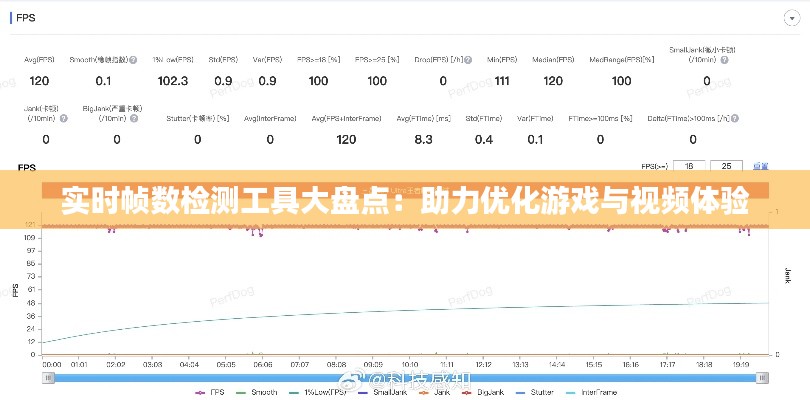Select the Avg(FPS) value 120
Image resolution: width=810 pixels, height=400 pixels.
tap(39, 81)
